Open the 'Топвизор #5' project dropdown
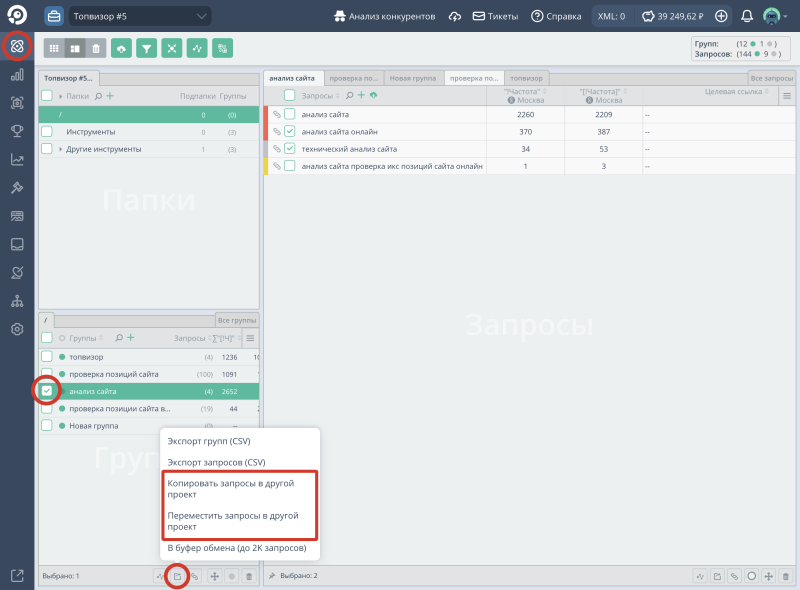The width and height of the screenshot is (800, 590). point(140,16)
